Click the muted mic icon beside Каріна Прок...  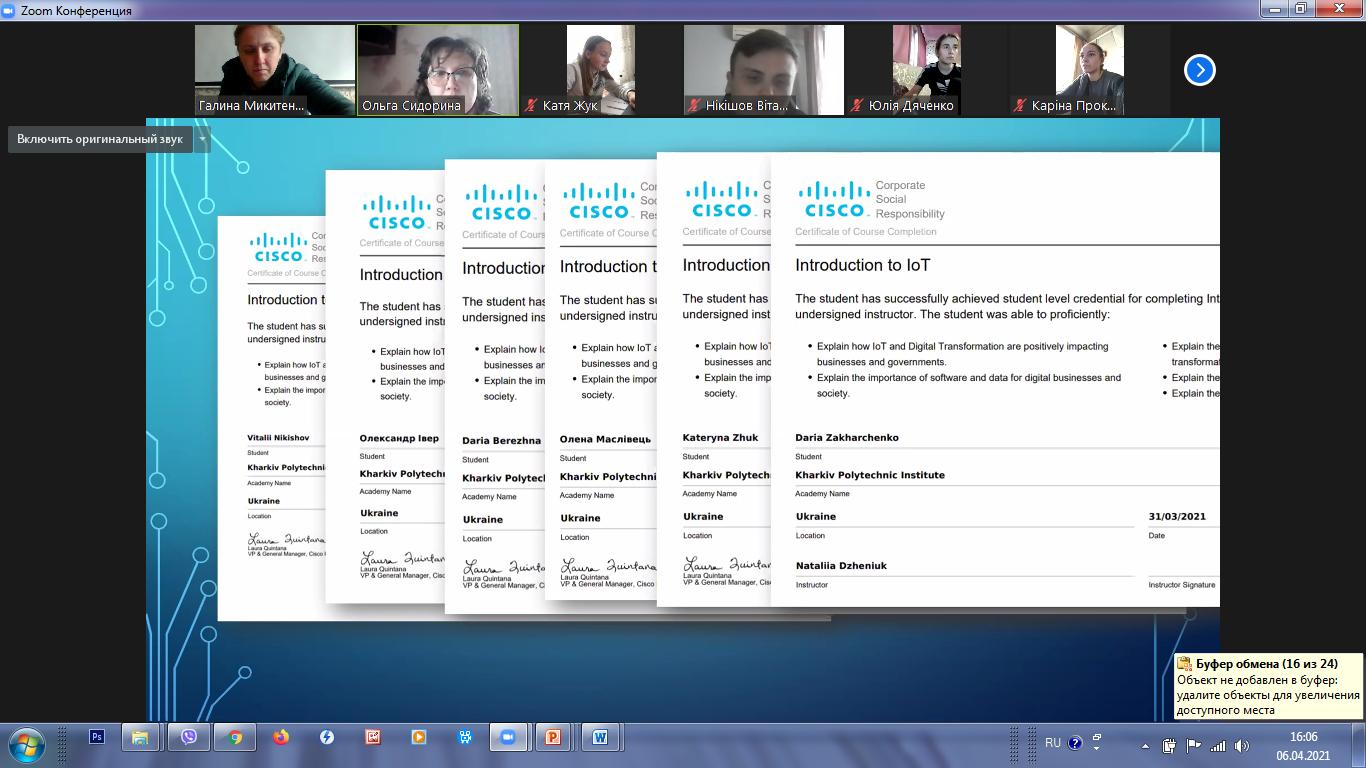tap(1021, 105)
